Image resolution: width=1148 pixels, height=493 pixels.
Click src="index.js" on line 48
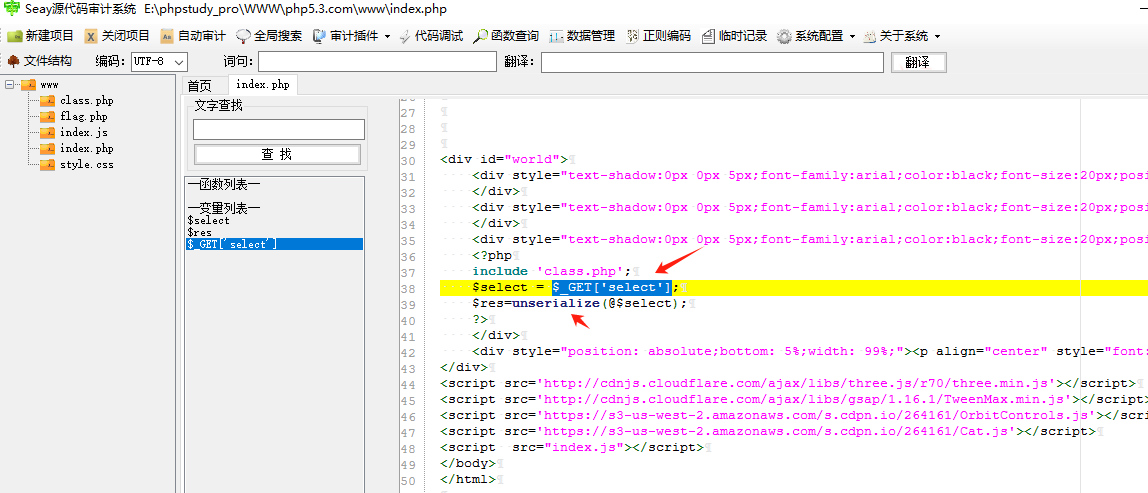tap(570, 448)
